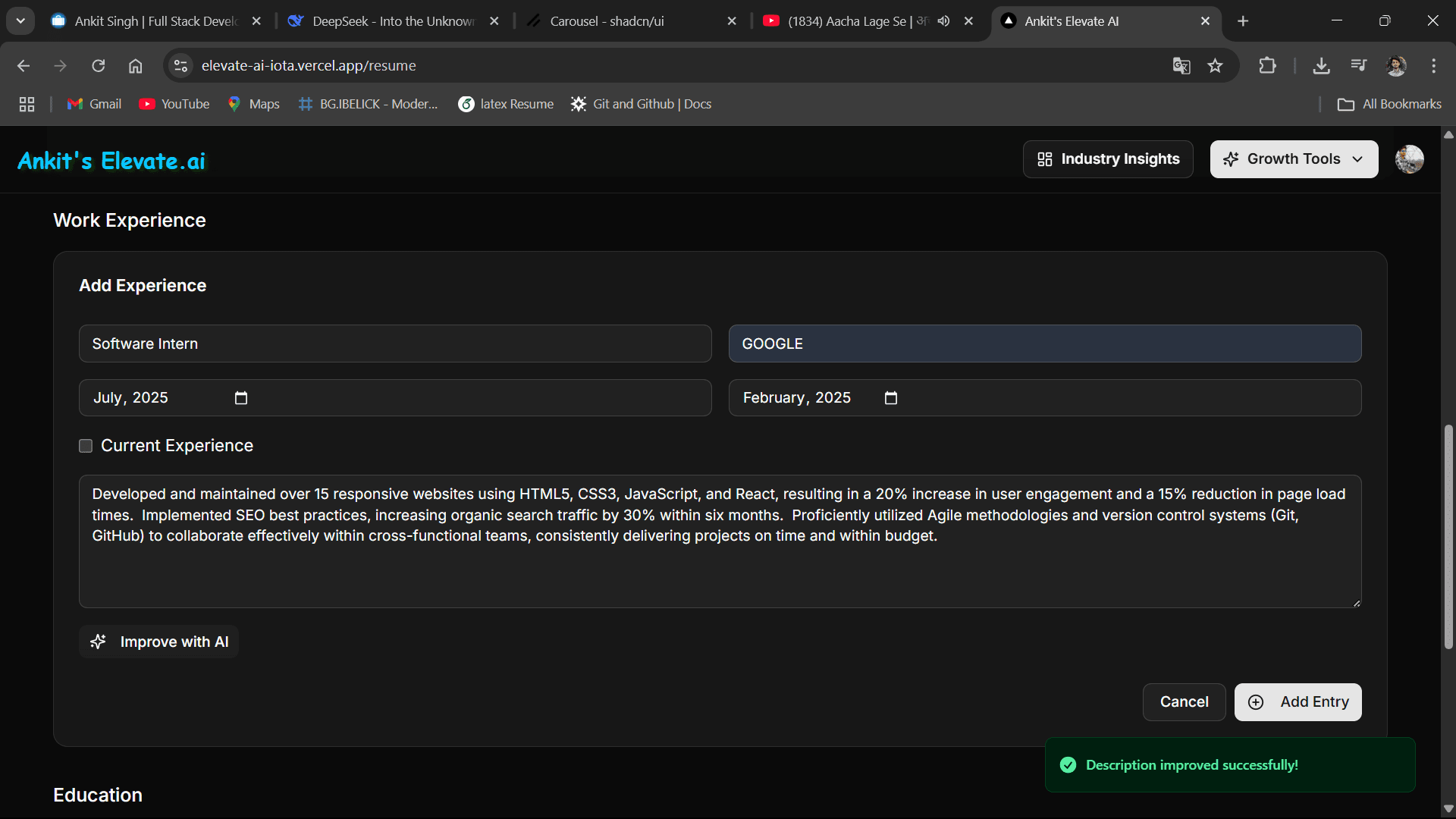Open Git and Github Docs bookmark
The height and width of the screenshot is (819, 1456).
click(642, 104)
